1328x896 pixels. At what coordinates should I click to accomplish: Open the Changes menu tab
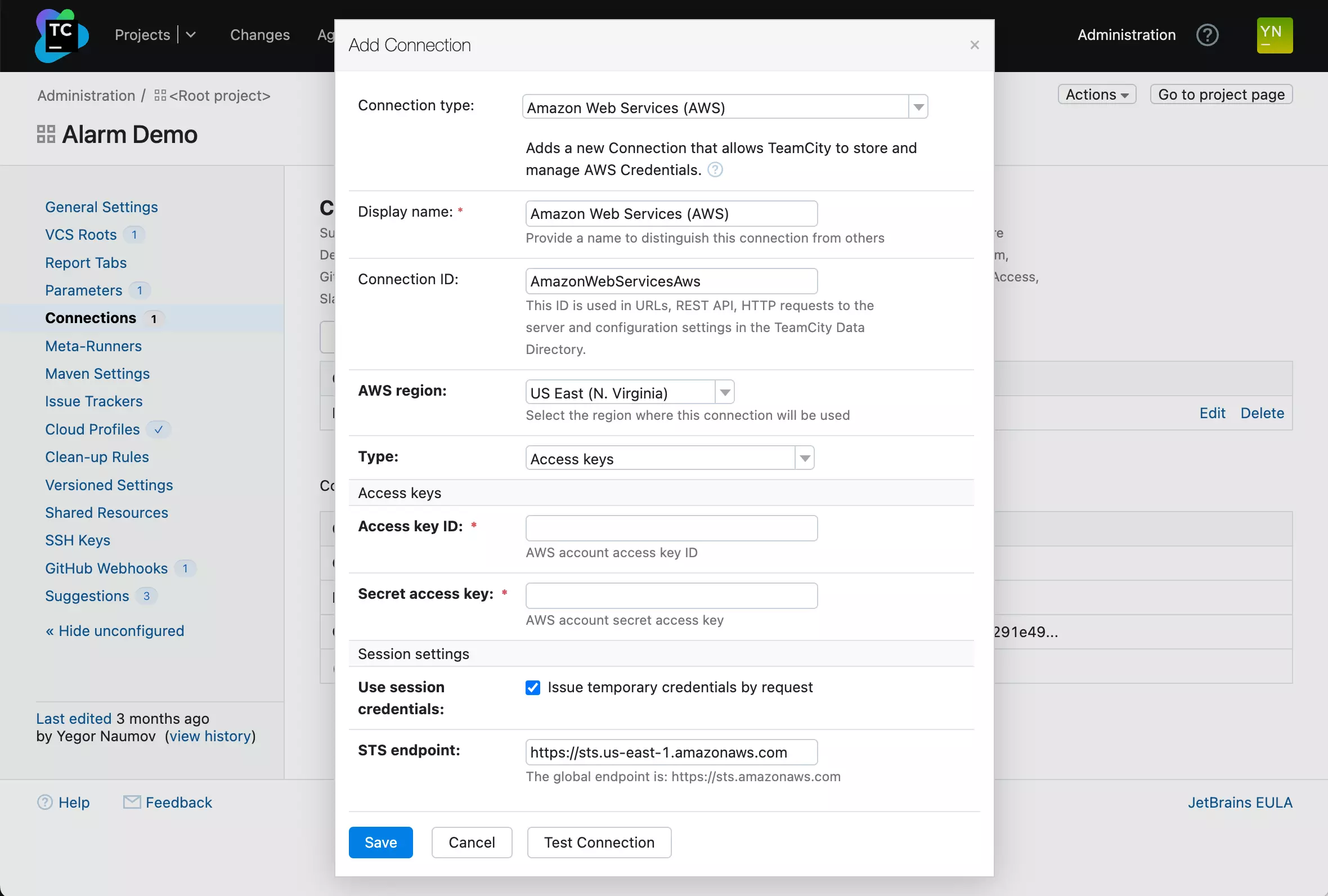259,35
